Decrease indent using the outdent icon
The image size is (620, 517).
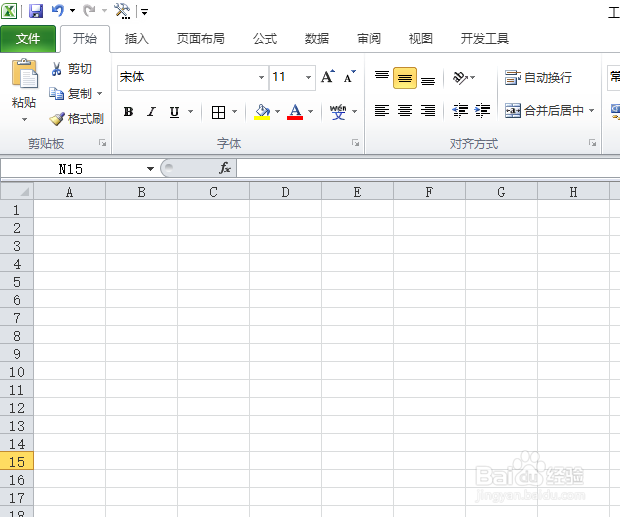pyautogui.click(x=460, y=111)
